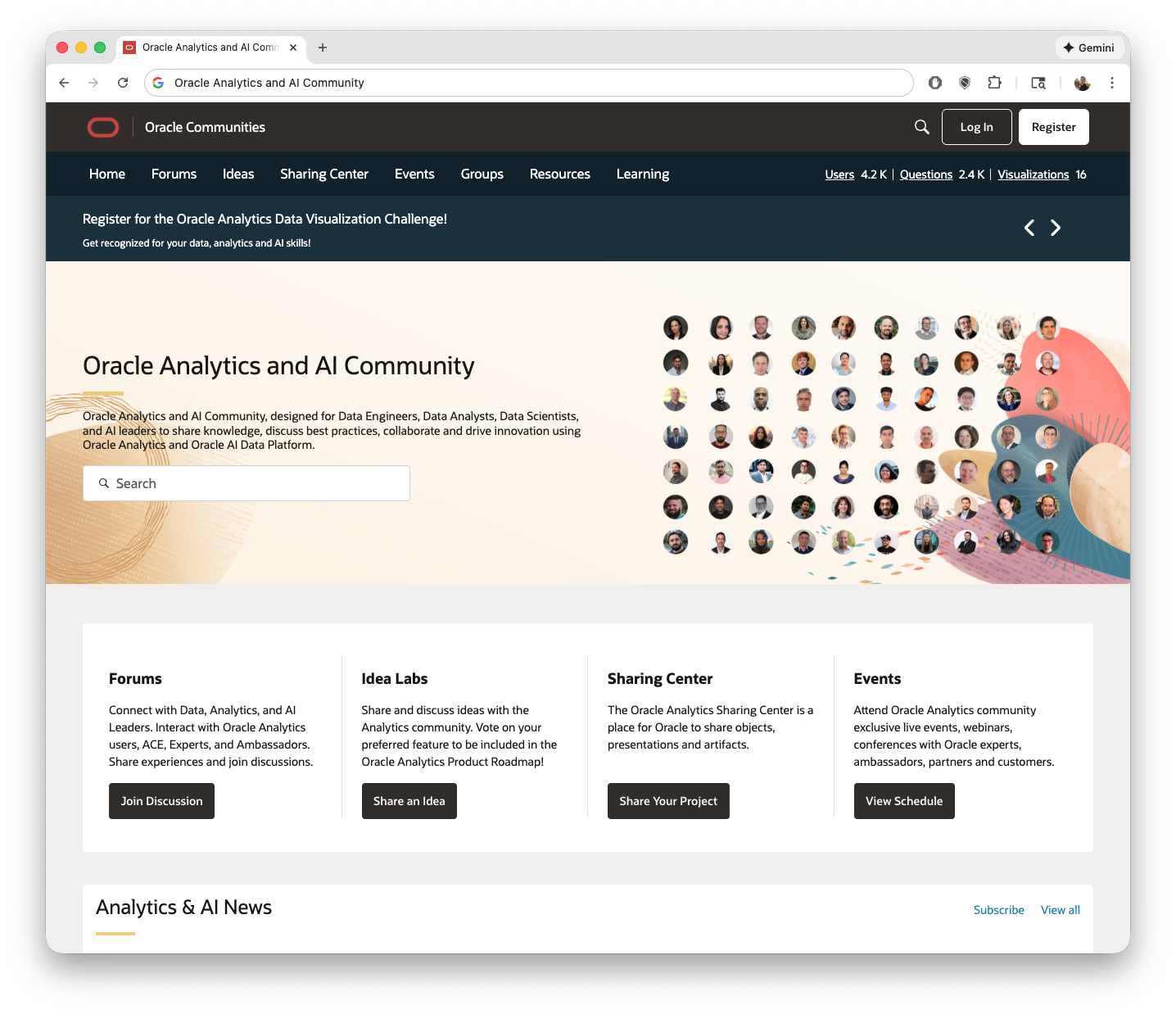Select the Oracle Analytics browser tab

pos(211,48)
